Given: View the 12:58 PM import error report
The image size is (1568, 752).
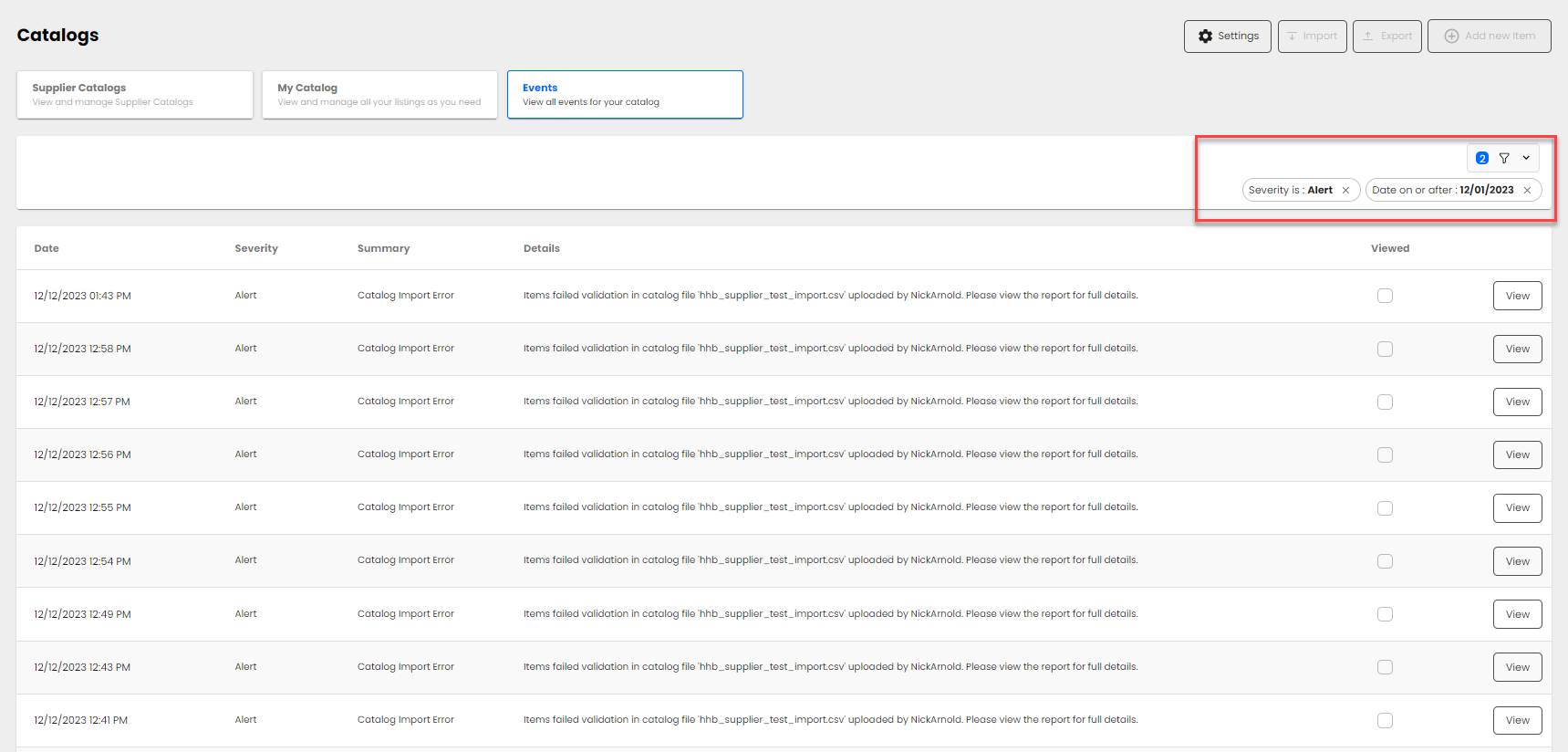Looking at the screenshot, I should 1517,349.
